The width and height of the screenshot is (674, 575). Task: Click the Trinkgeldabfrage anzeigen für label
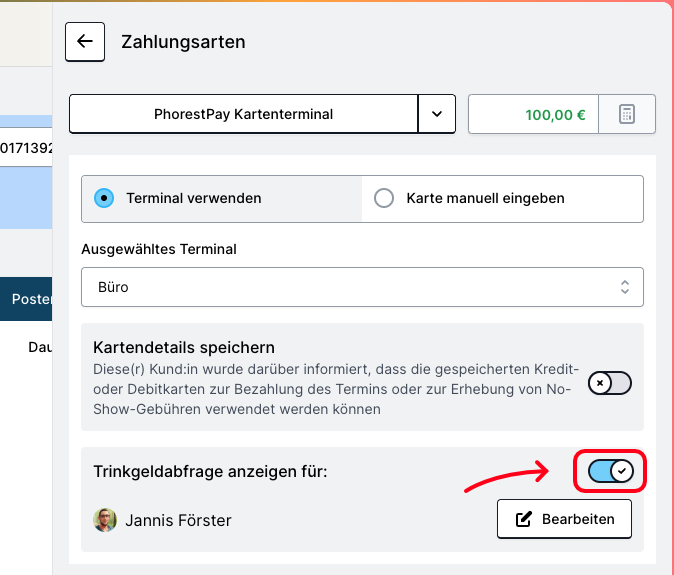click(210, 471)
